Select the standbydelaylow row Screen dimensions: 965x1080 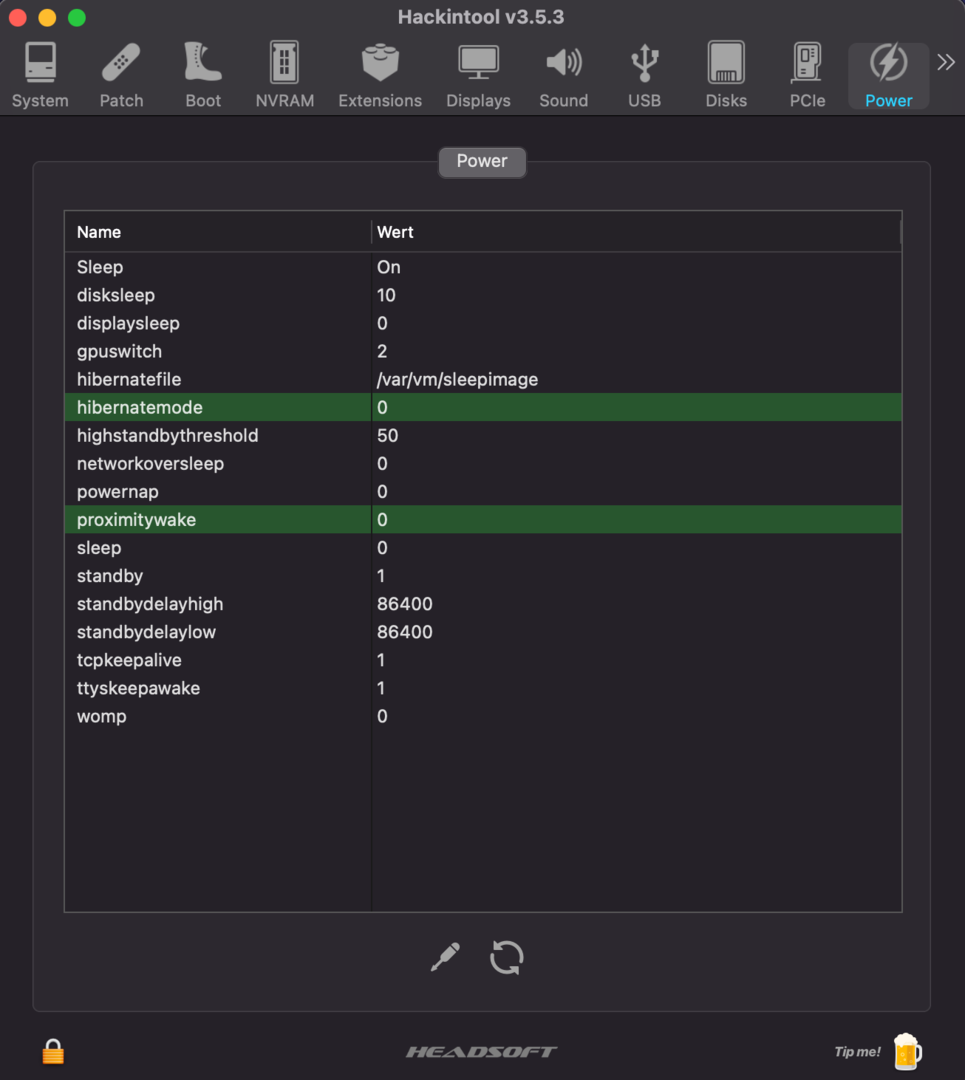[x=483, y=632]
